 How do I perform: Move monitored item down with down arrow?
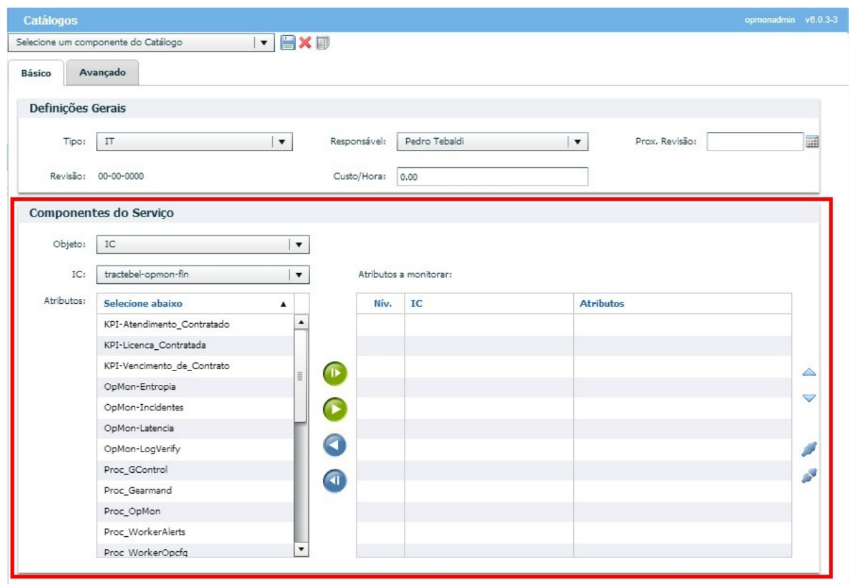click(x=809, y=398)
